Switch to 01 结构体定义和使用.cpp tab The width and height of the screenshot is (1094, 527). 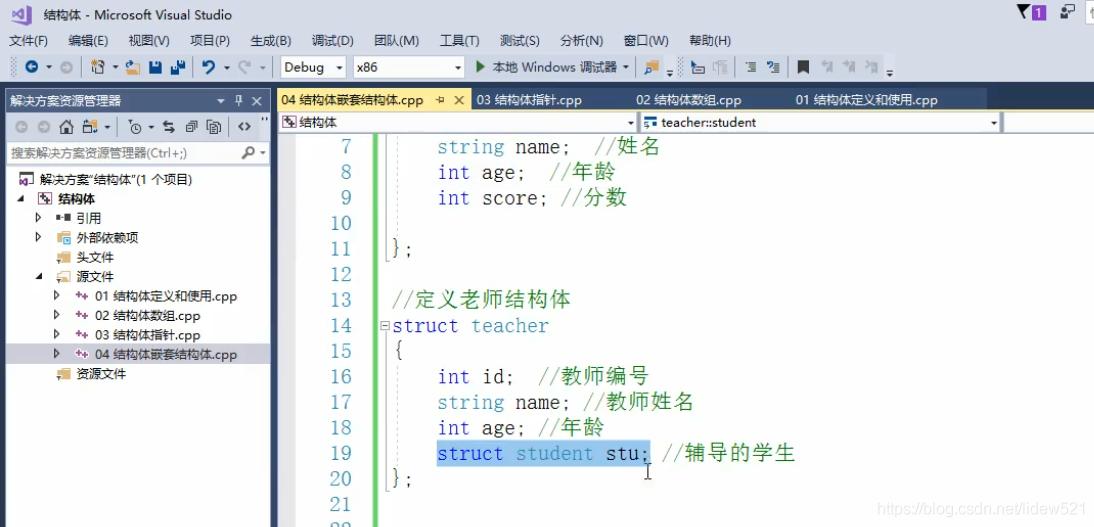click(x=867, y=101)
